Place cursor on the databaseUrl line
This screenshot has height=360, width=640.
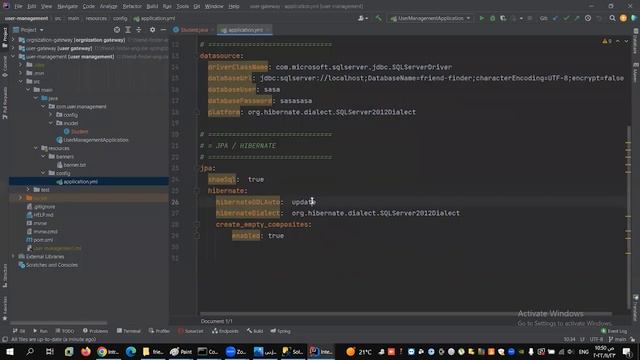click(x=416, y=78)
